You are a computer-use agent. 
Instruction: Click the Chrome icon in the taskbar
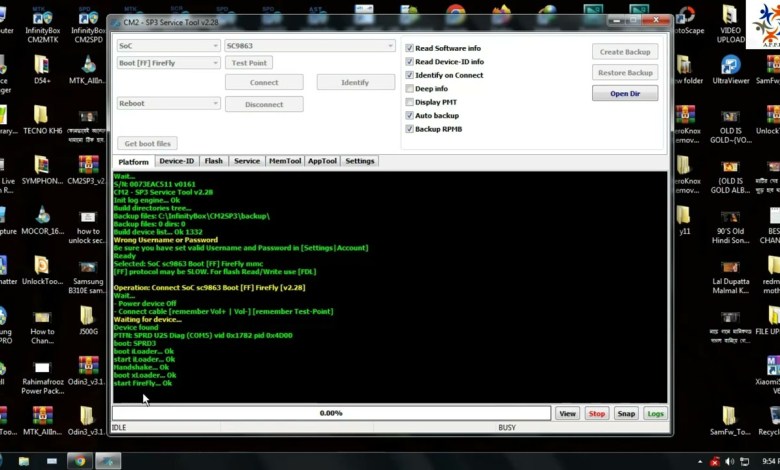click(80, 460)
